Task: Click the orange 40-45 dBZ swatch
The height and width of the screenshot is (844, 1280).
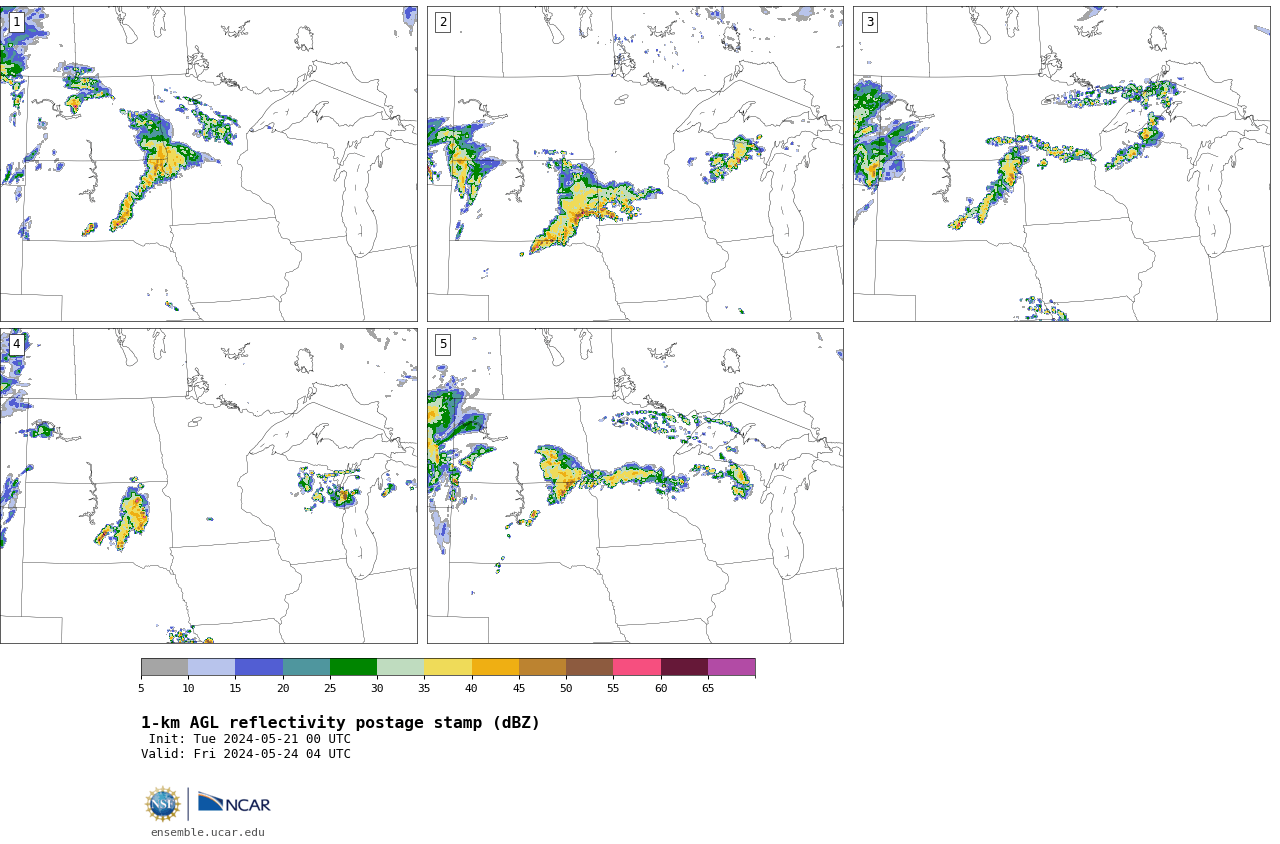Action: click(x=495, y=667)
